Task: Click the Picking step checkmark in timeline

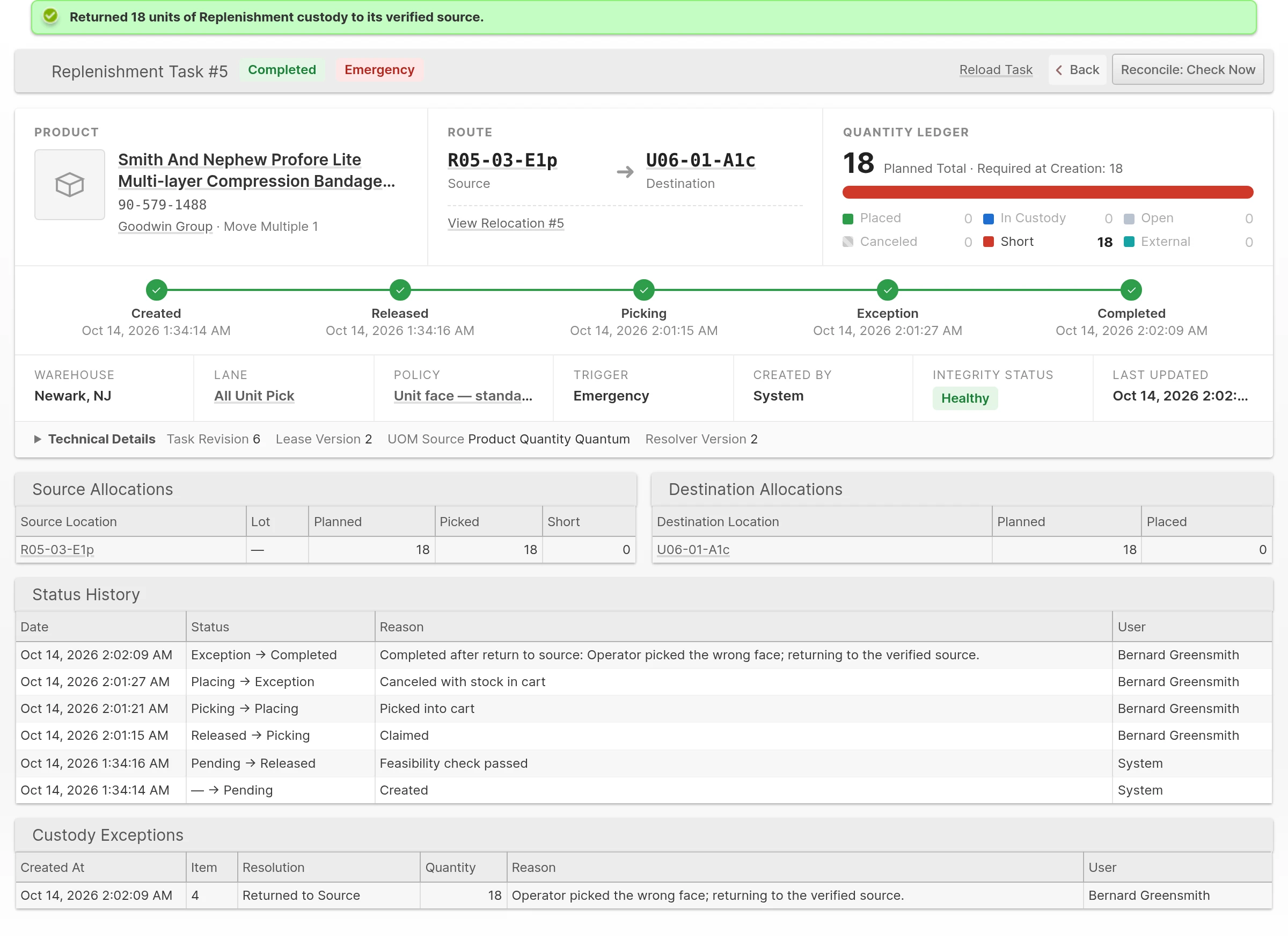Action: coord(643,290)
